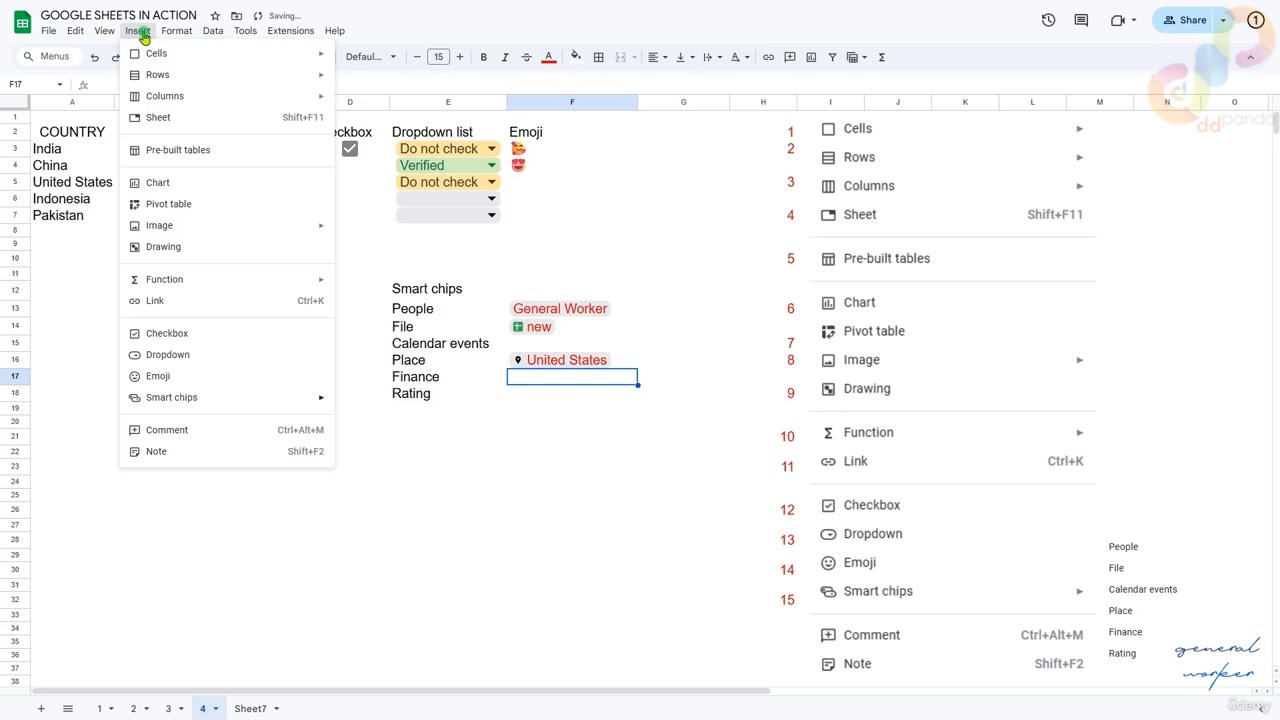This screenshot has height=720, width=1280.
Task: Expand the Rows submenu
Action: click(227, 75)
